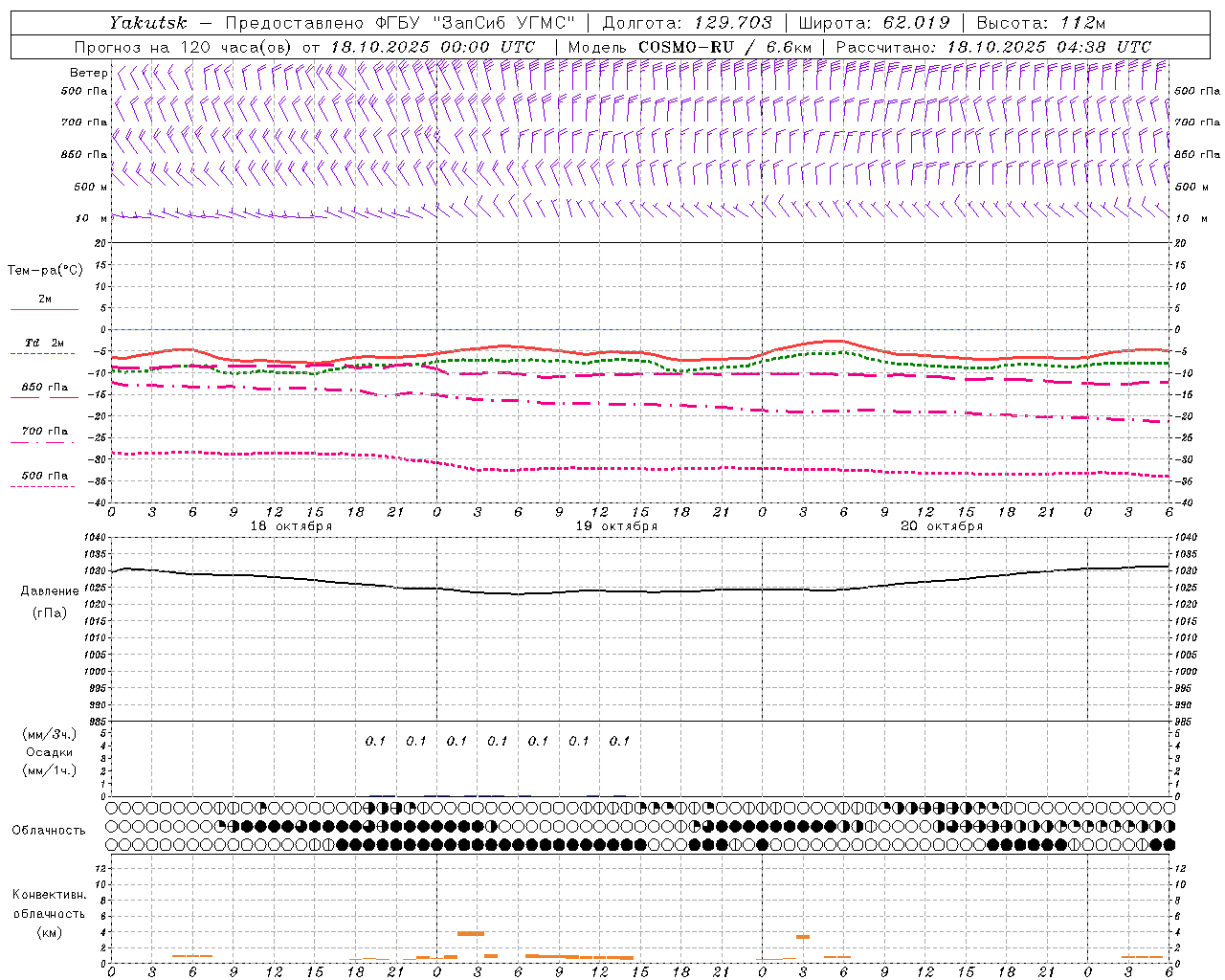This screenshot has width=1225, height=980.
Task: Click the Рассчитано: 18.10.2025 04:38 UTC text
Action: coord(993,47)
